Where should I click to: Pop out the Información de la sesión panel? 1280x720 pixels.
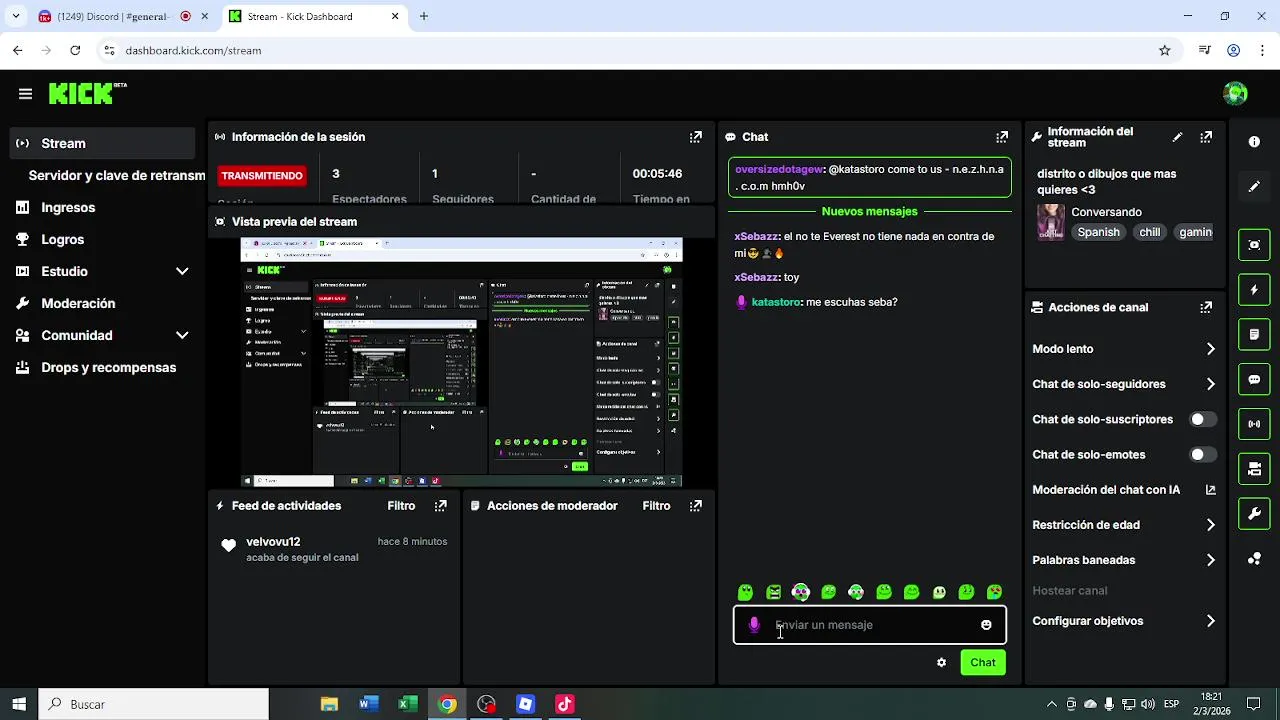tap(696, 137)
